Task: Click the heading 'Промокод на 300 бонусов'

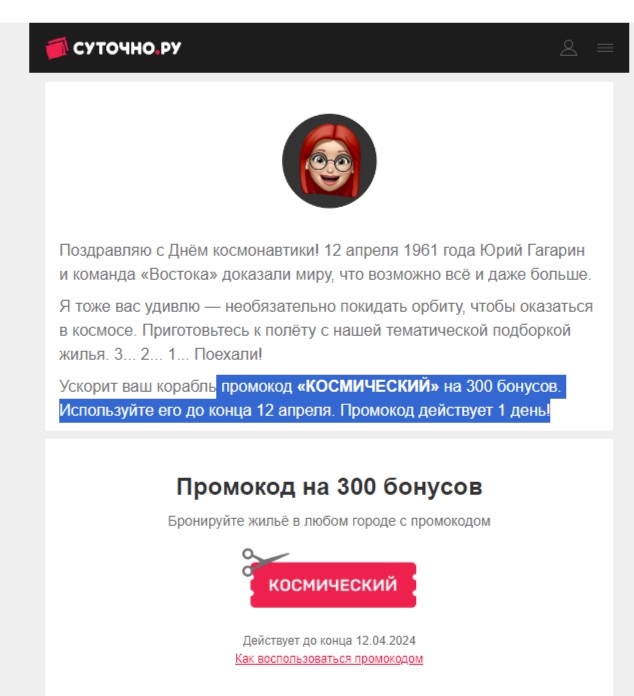Action: pos(329,487)
